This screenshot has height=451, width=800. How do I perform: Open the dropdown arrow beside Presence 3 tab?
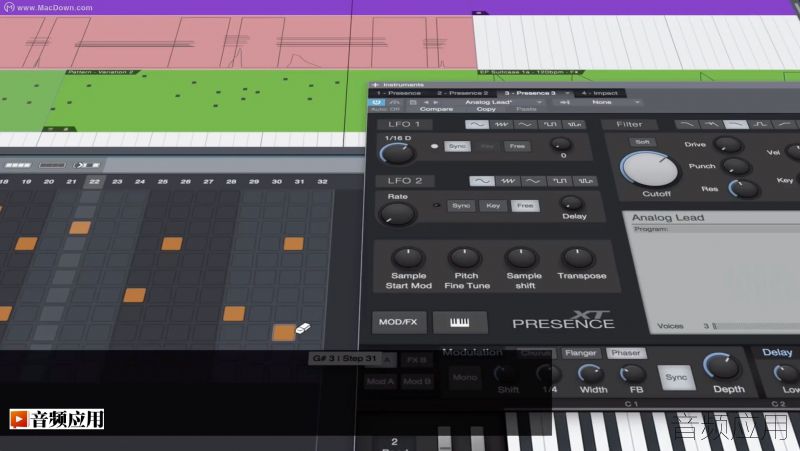[x=567, y=93]
